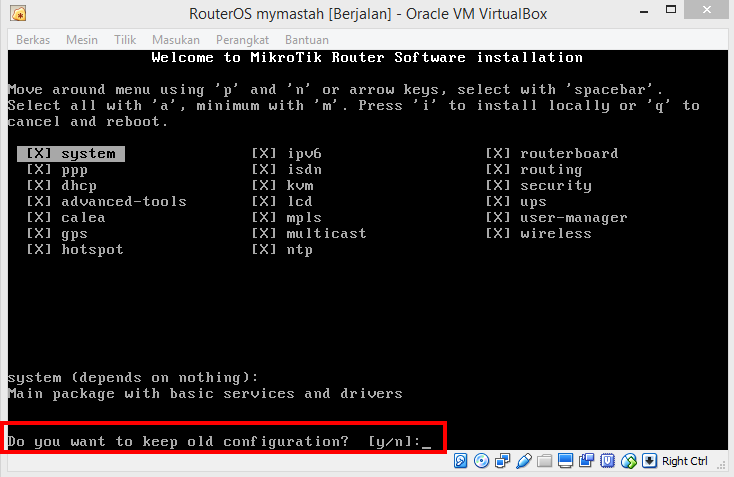Click the video capture status icon
Viewport: 734px width, 477px height.
(x=586, y=461)
